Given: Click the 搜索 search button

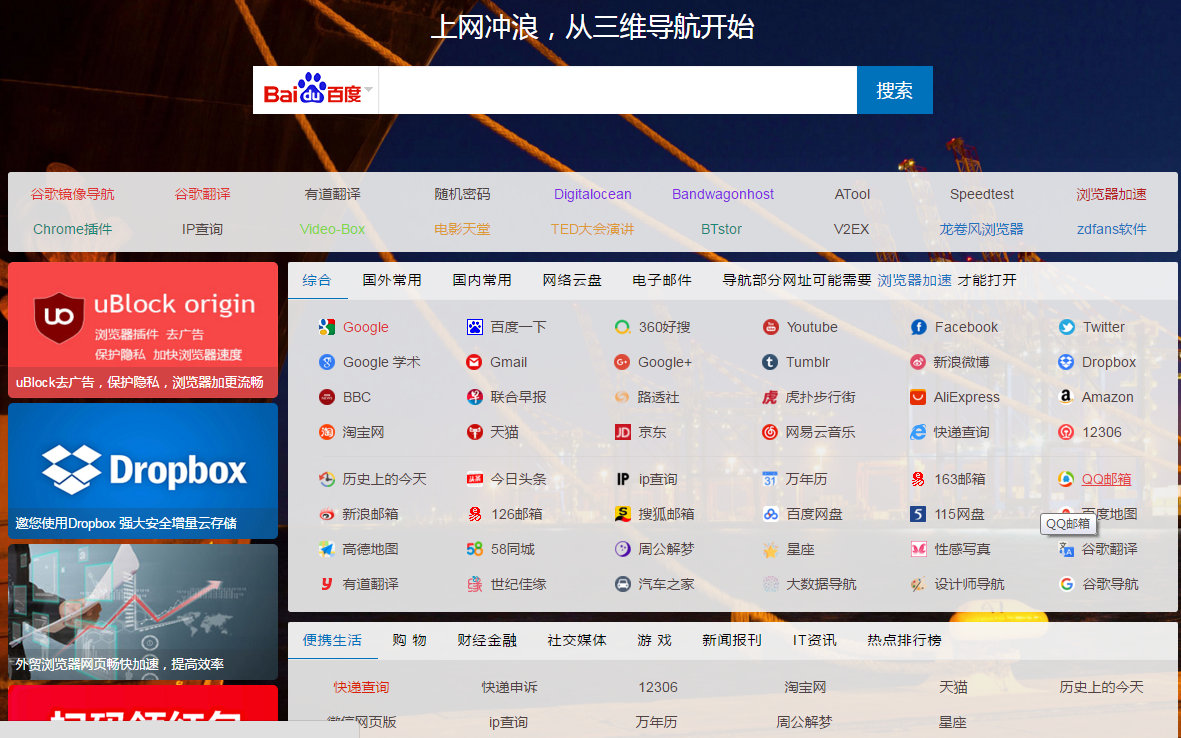Looking at the screenshot, I should (x=895, y=90).
